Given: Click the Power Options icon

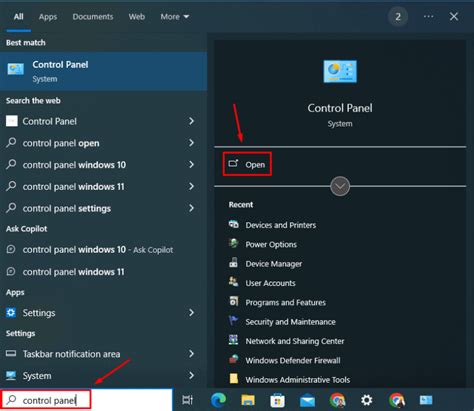Looking at the screenshot, I should pyautogui.click(x=234, y=244).
